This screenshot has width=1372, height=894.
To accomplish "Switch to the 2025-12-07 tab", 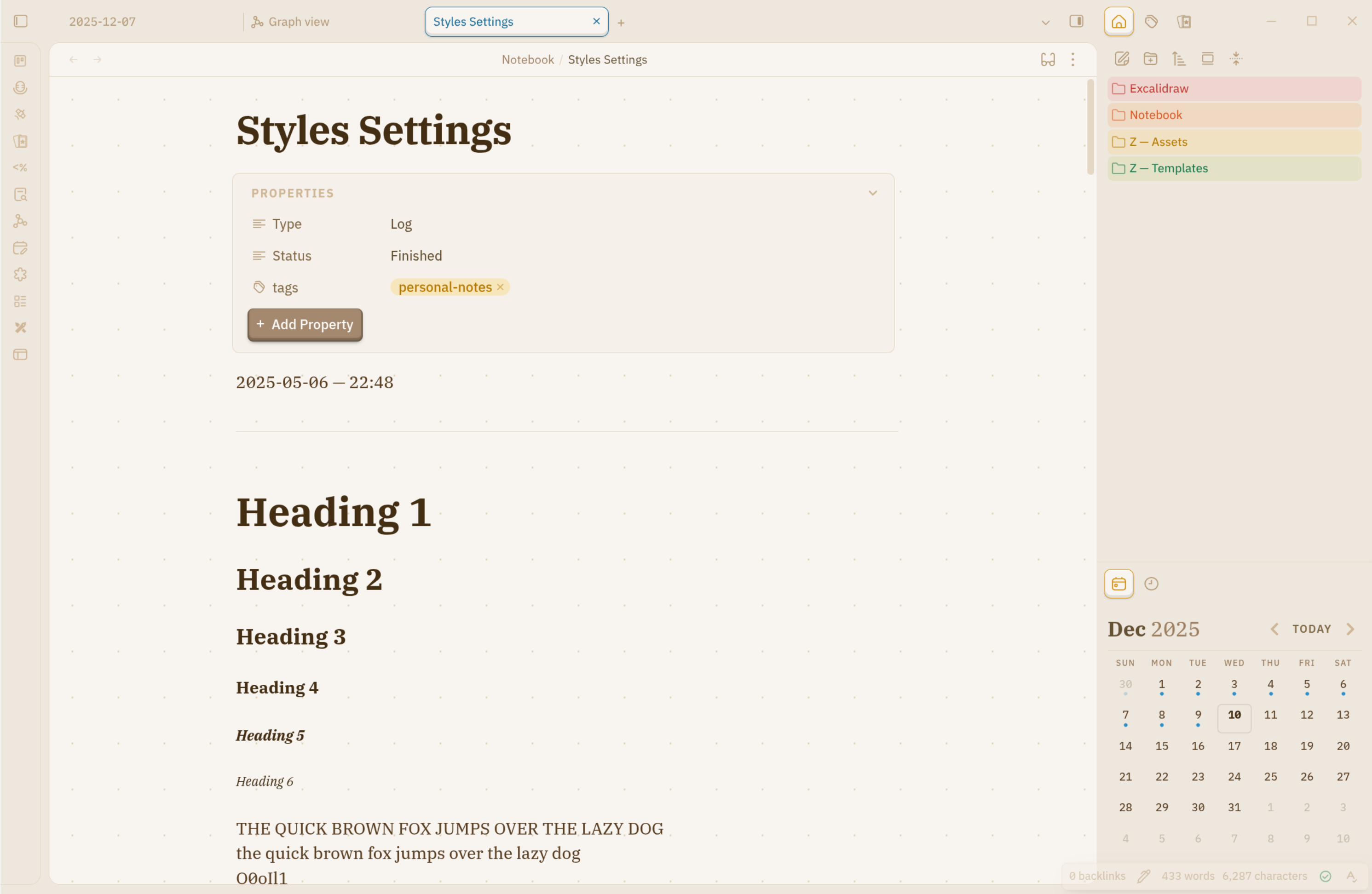I will click(x=103, y=22).
